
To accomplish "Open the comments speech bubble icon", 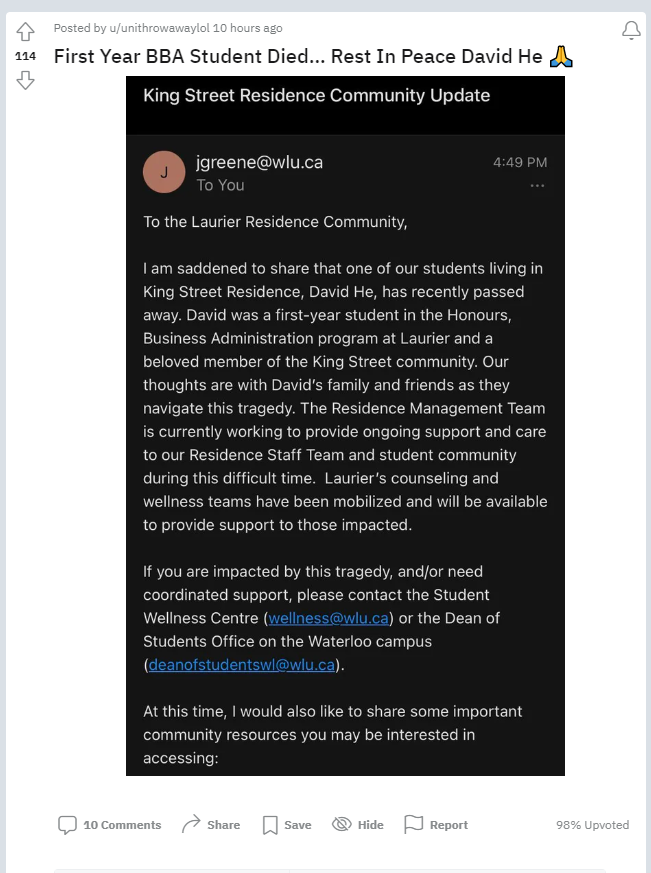I will [x=67, y=825].
